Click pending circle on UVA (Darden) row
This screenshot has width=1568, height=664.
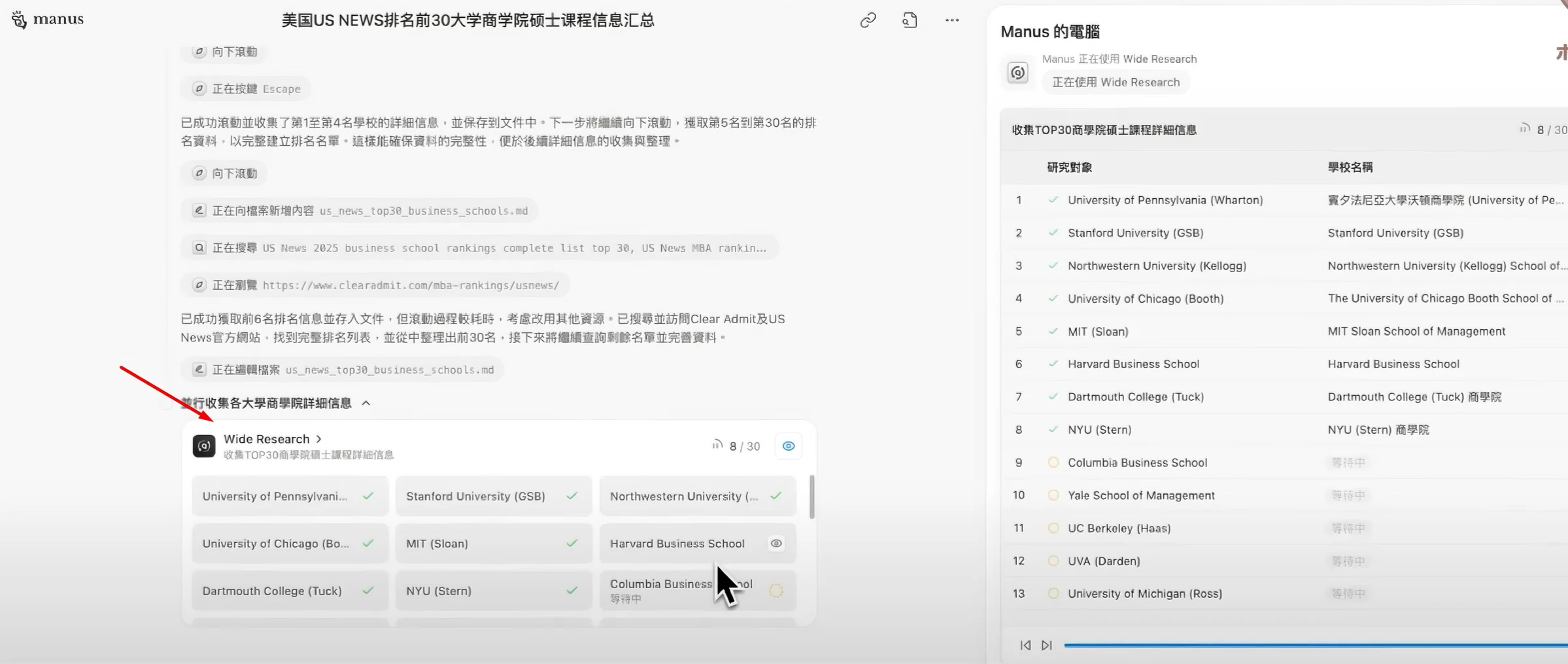click(x=1053, y=561)
